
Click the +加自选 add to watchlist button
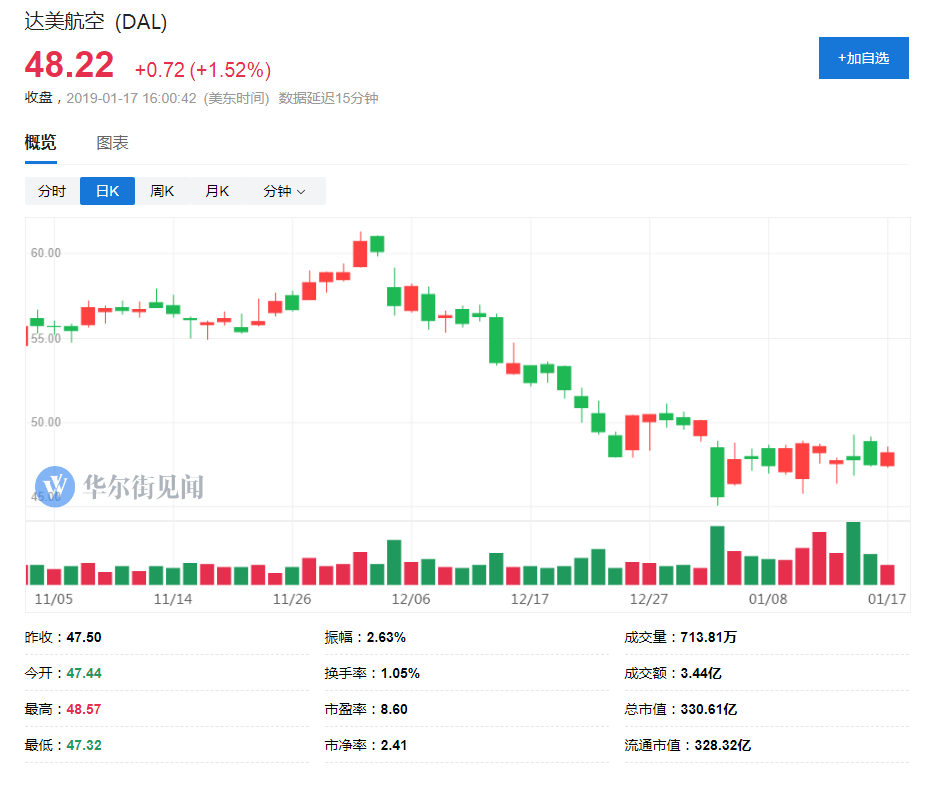863,58
